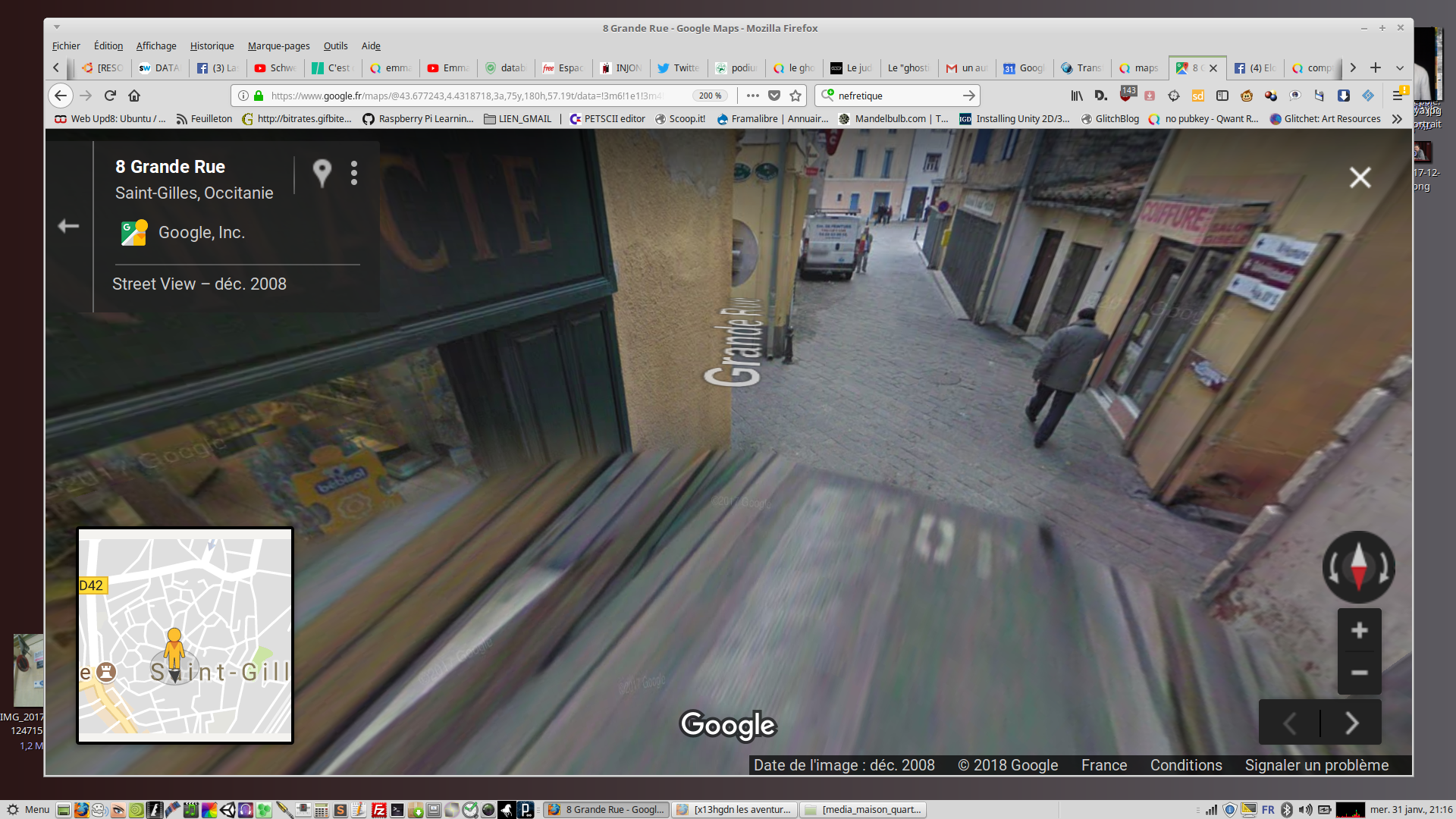
Task: Switch to the Twitter tab
Action: [679, 68]
